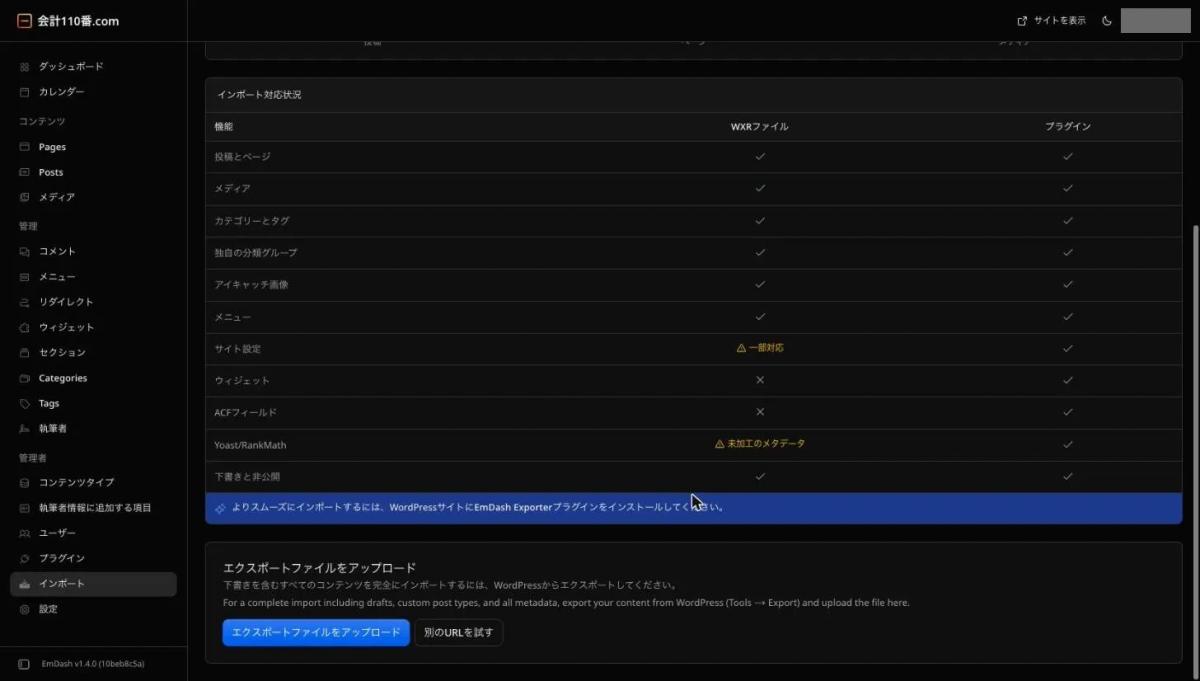Click the コンテンツ sidebar section label

pos(42,121)
